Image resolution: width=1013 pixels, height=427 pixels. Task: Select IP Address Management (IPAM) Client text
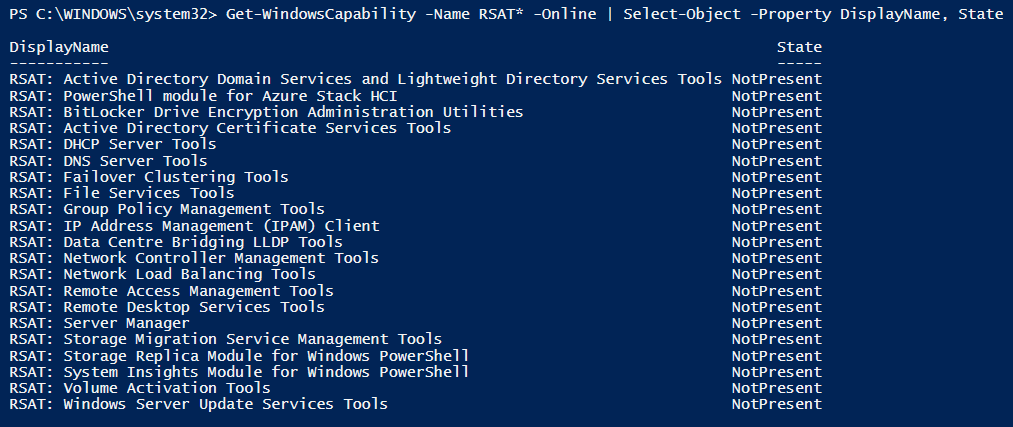tap(222, 226)
